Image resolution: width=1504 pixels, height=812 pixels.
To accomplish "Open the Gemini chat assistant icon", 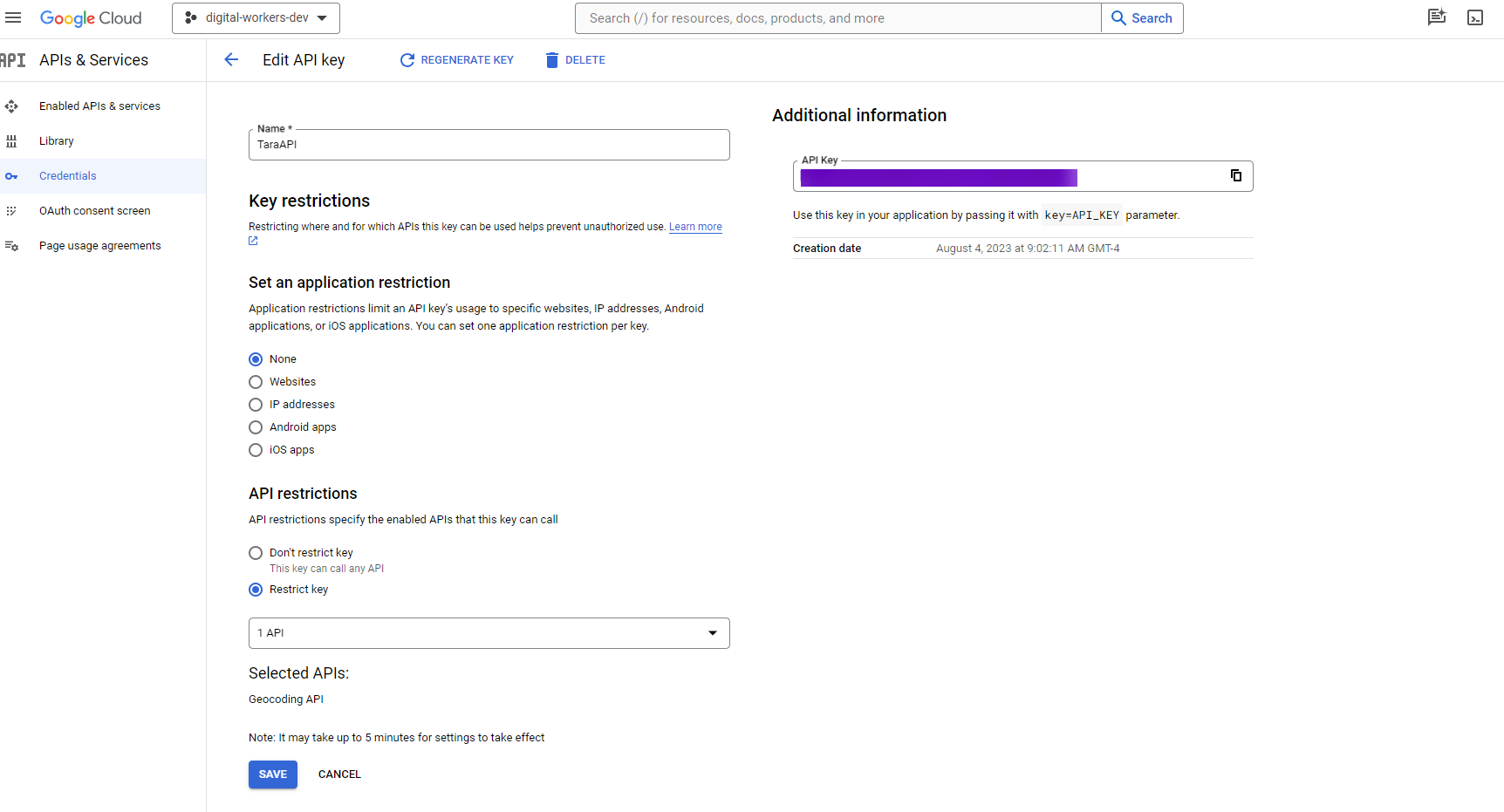I will 1437,17.
